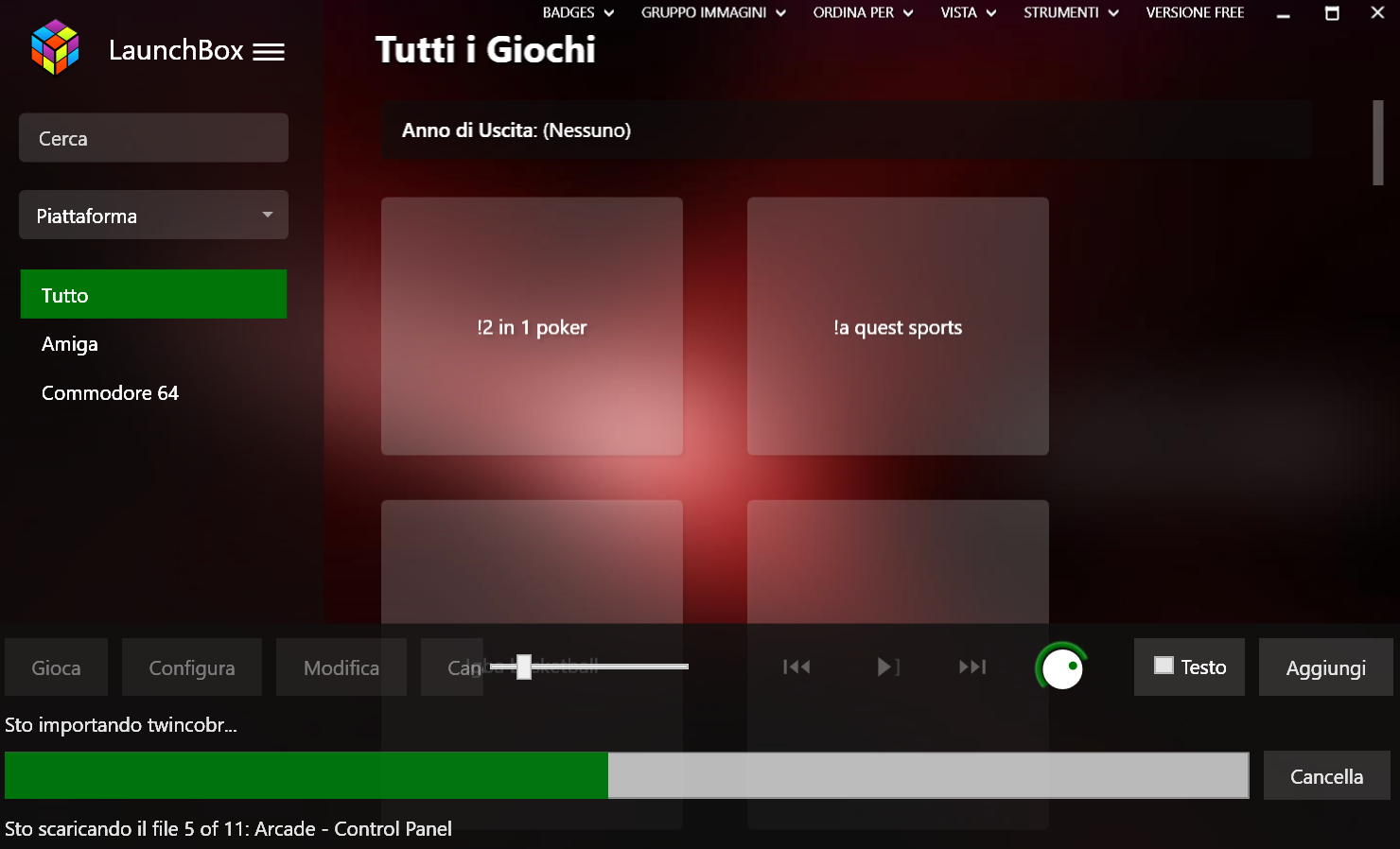Click the 'Anno di Uscita: (Nessuno)' group header
1400x849 pixels.
[x=847, y=130]
